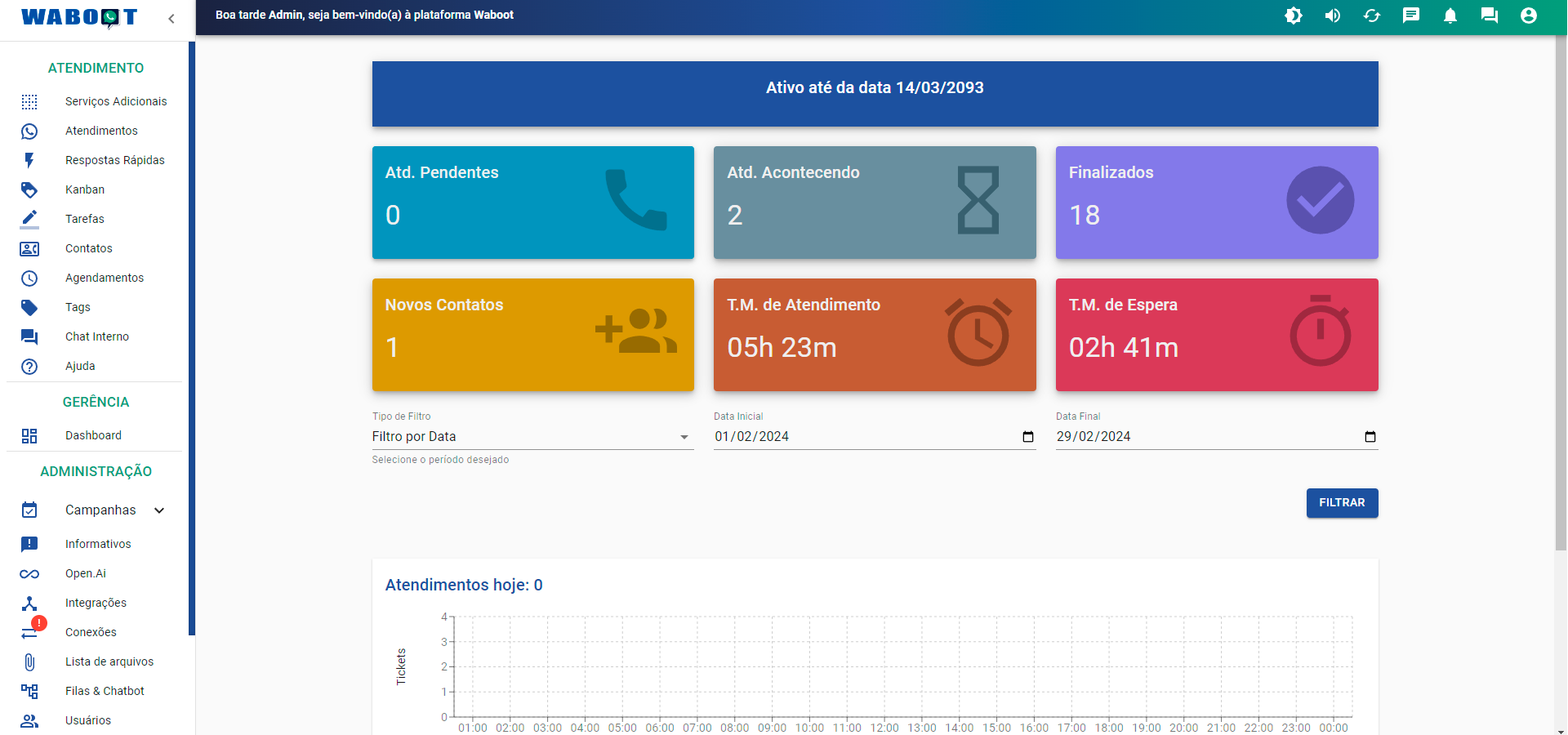The height and width of the screenshot is (735, 1568).
Task: Go to the Tags label
Action: click(x=78, y=307)
